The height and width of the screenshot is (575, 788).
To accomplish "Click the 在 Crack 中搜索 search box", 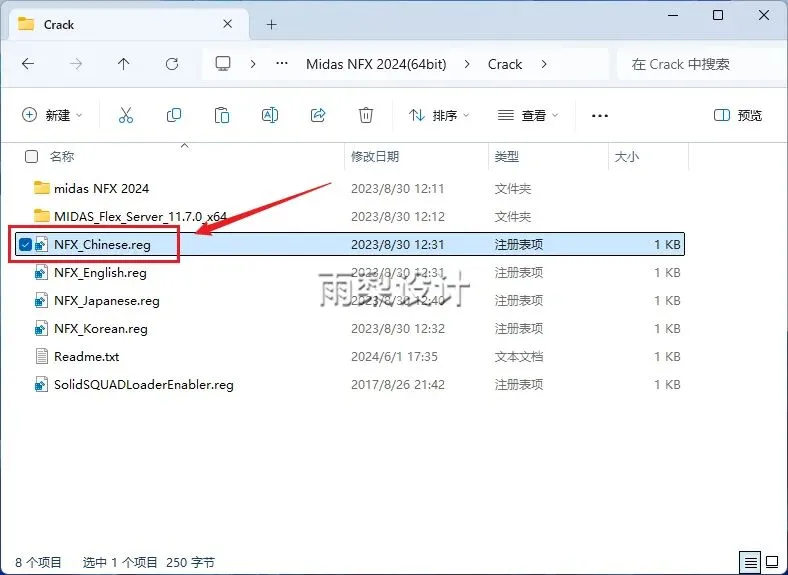I will [x=701, y=64].
